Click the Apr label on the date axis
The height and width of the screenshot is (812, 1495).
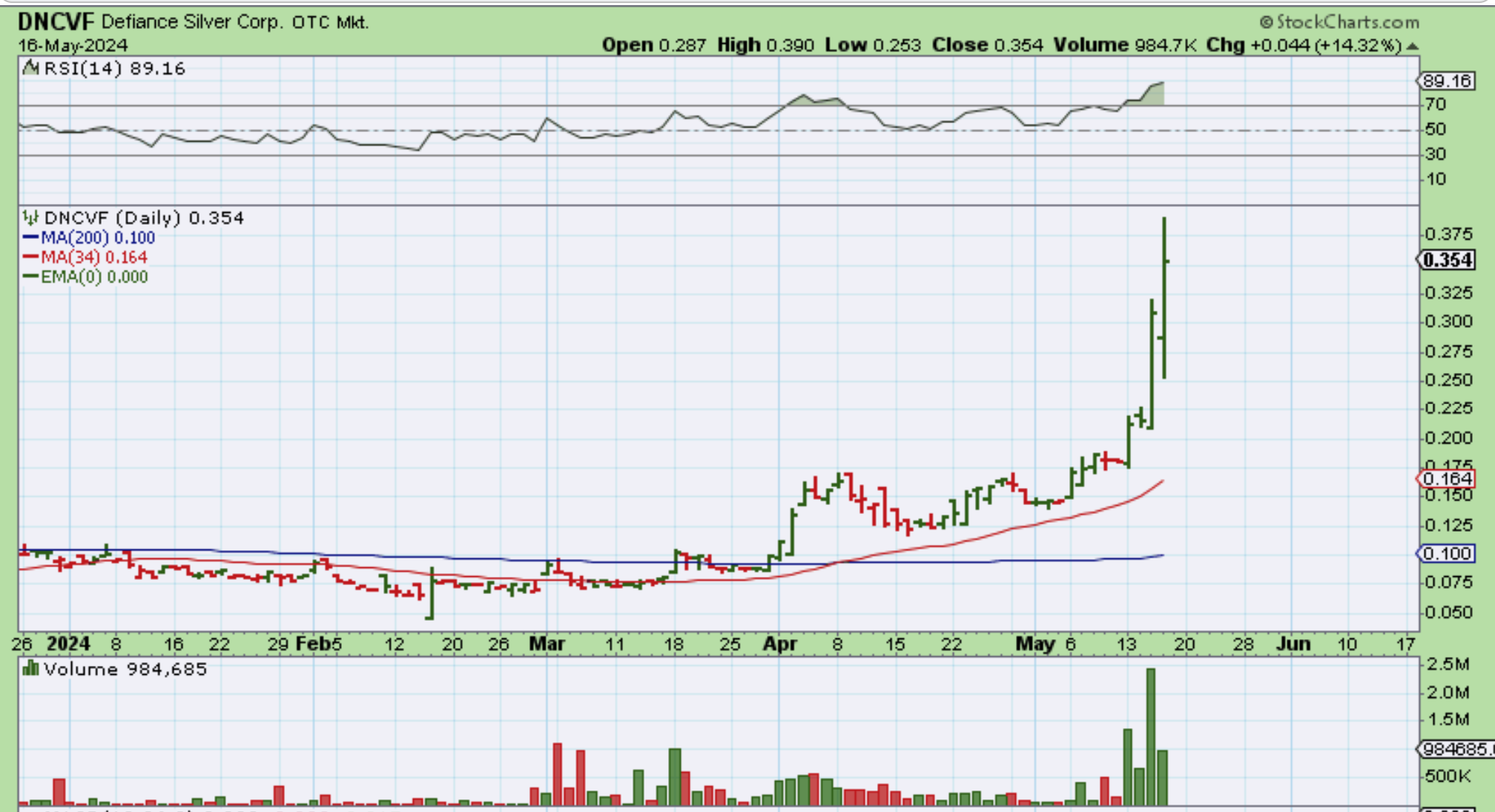[x=779, y=644]
